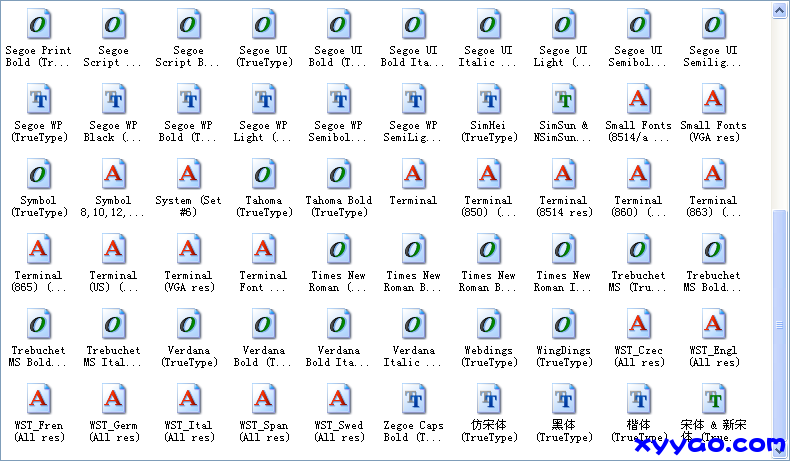Click the Zegoe Caps Bold font icon
This screenshot has height=461, width=790.
pyautogui.click(x=414, y=399)
